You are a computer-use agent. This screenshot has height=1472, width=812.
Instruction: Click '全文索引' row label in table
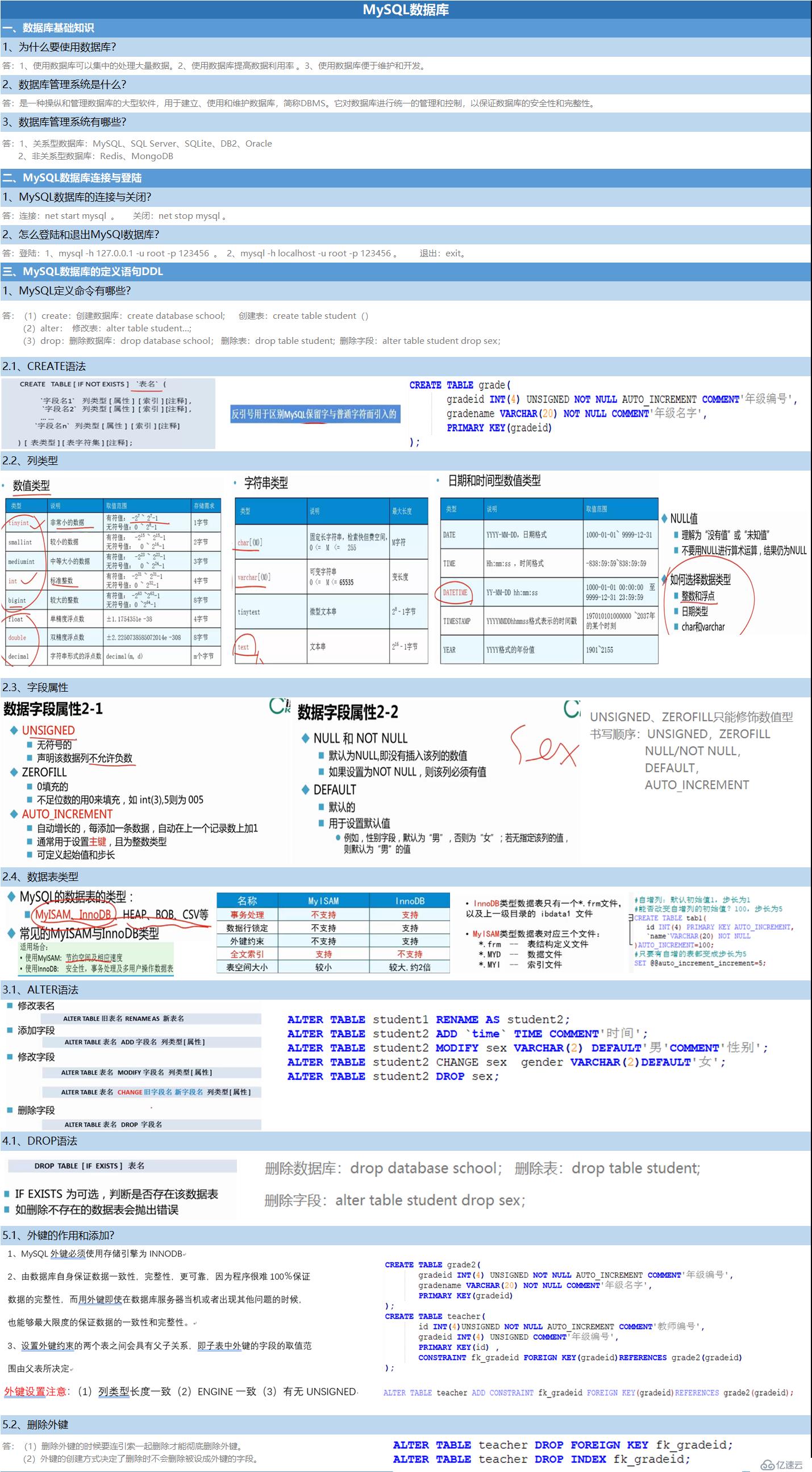[x=247, y=954]
